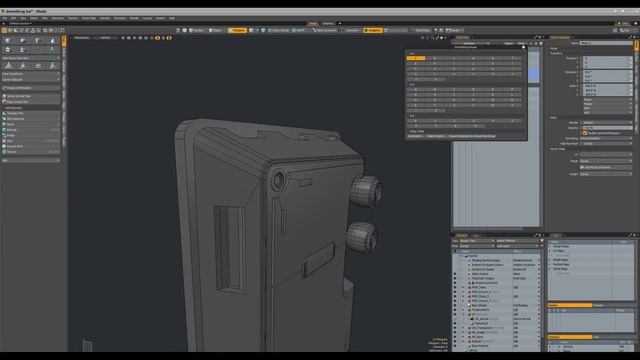Open the Texture menu
This screenshot has height=360, width=640.
(x=73, y=18)
